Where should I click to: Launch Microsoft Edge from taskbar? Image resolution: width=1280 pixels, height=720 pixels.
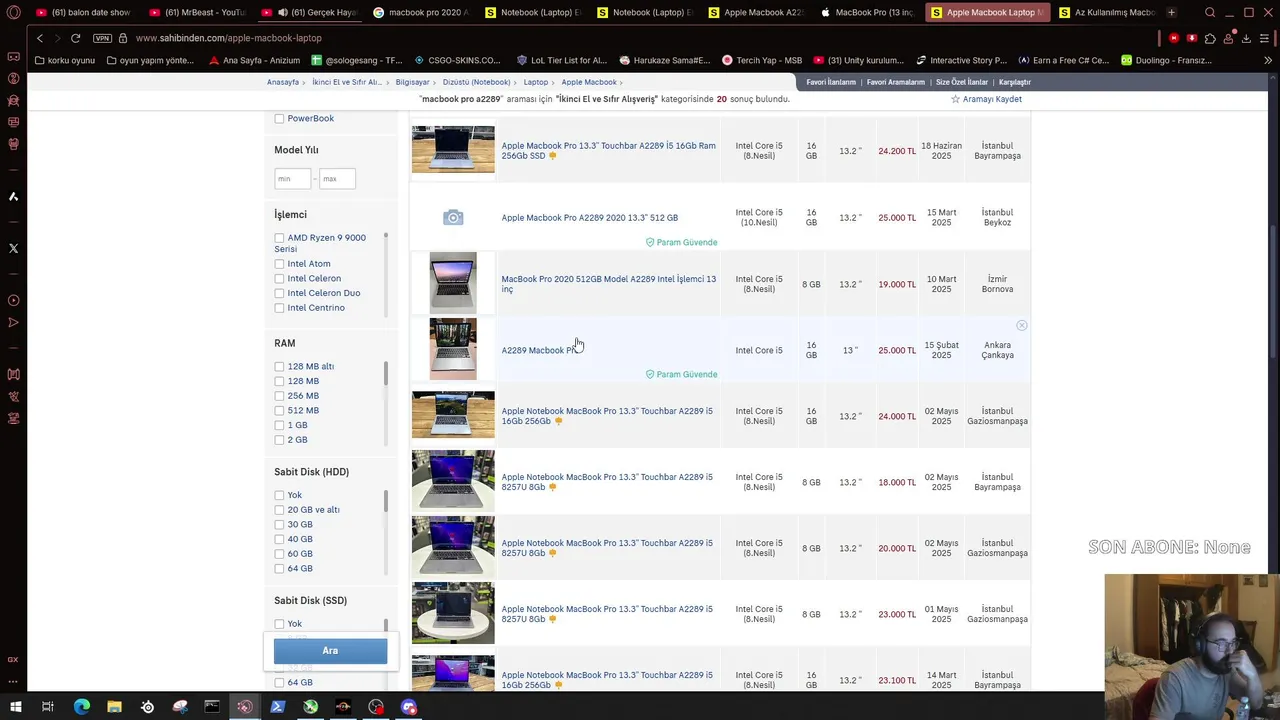82,707
